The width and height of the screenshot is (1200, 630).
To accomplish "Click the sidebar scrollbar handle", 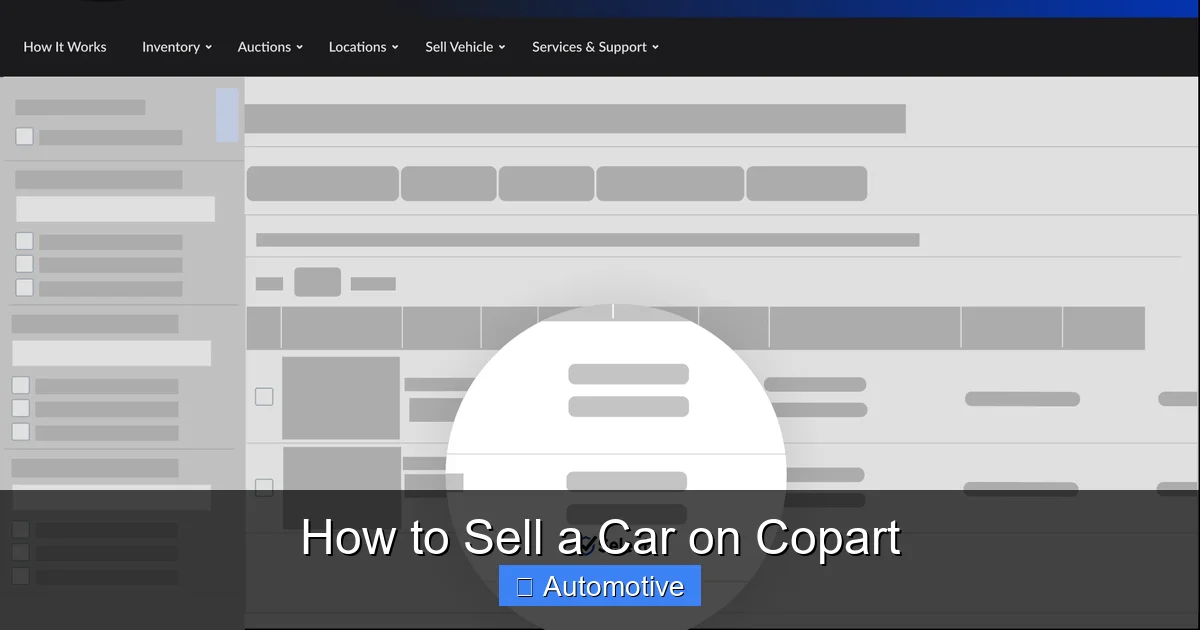I will coord(228,115).
